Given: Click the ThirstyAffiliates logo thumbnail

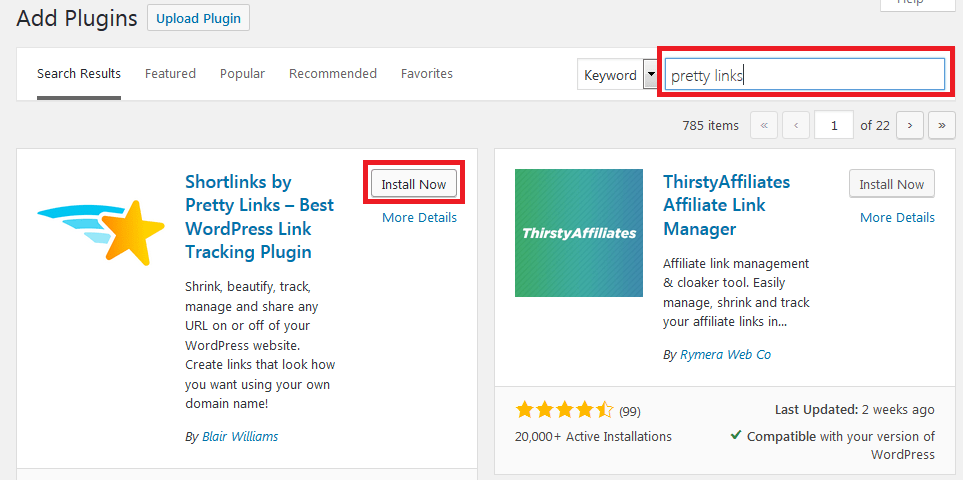Looking at the screenshot, I should pyautogui.click(x=579, y=233).
